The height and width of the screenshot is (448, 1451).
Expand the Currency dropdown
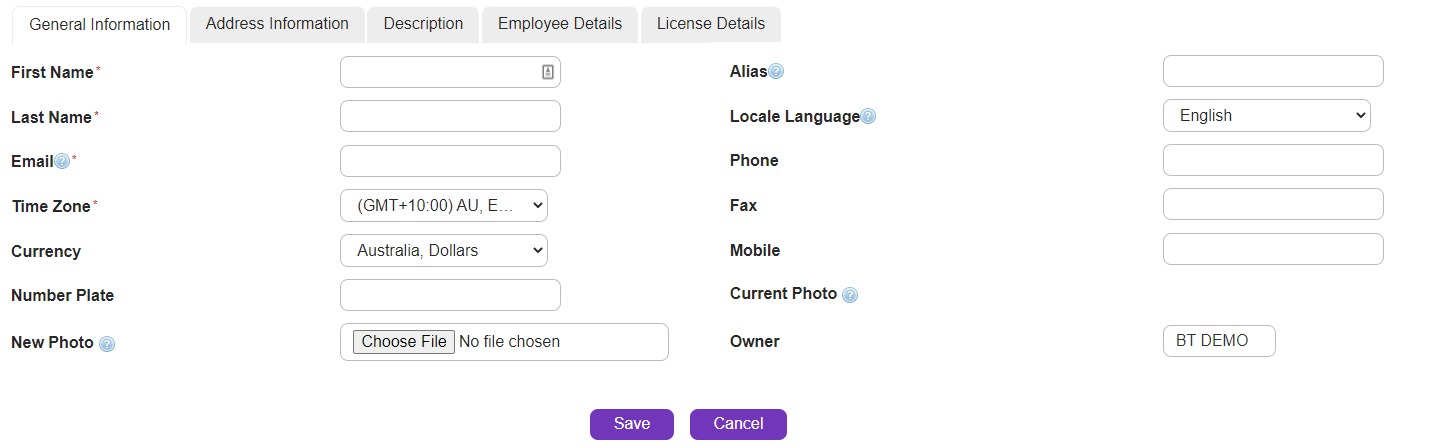tap(444, 250)
